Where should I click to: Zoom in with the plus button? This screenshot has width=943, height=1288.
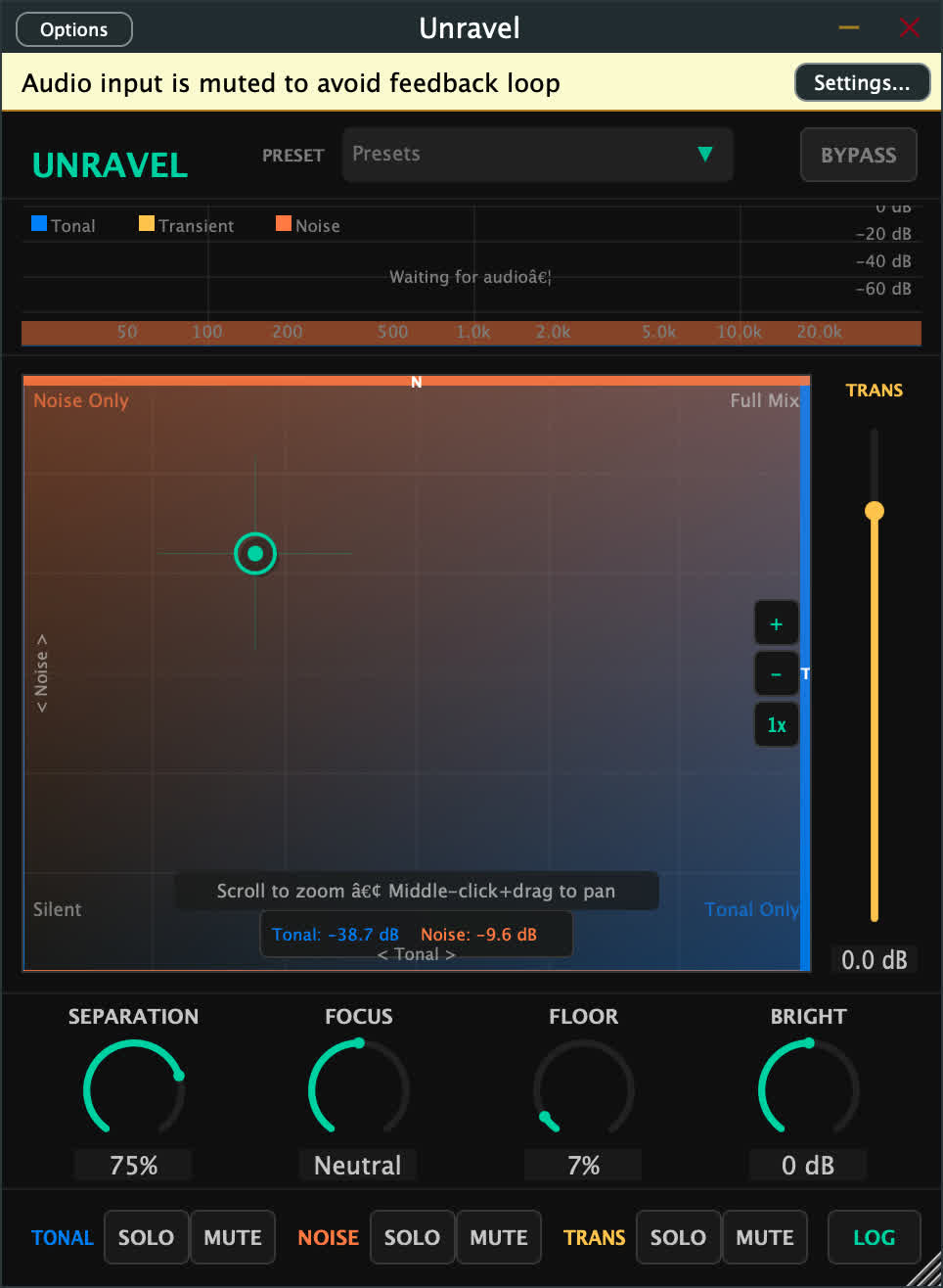tap(776, 624)
